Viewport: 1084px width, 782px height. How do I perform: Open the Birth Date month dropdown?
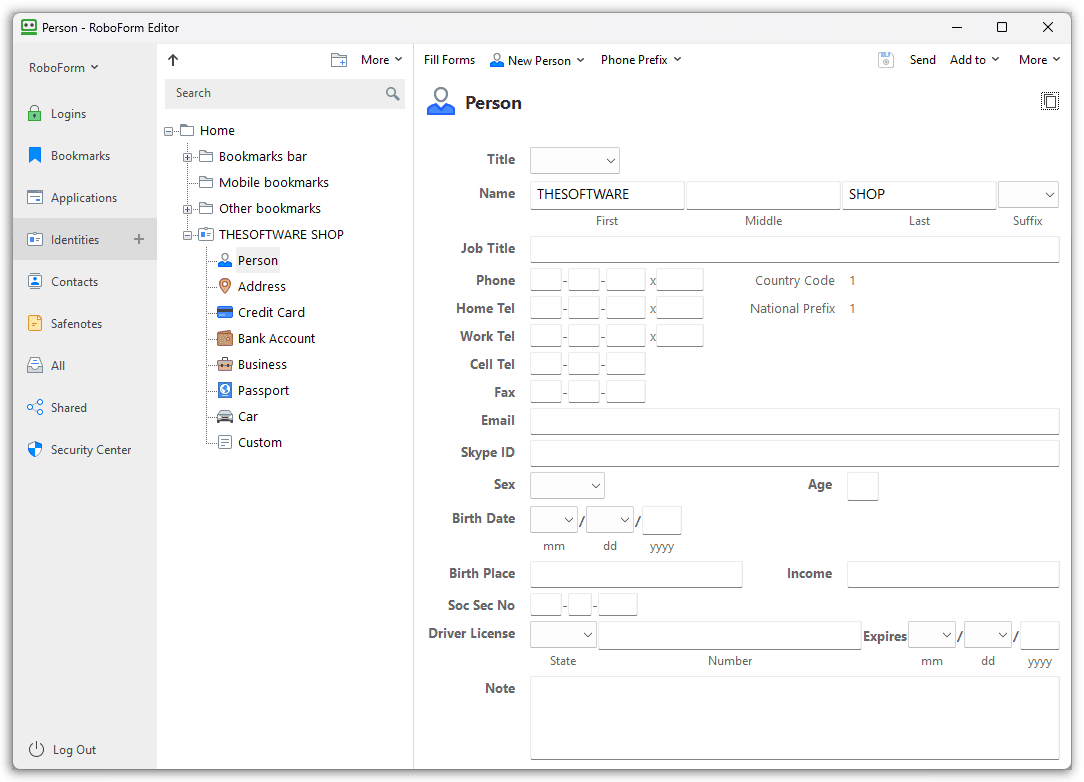coord(554,519)
